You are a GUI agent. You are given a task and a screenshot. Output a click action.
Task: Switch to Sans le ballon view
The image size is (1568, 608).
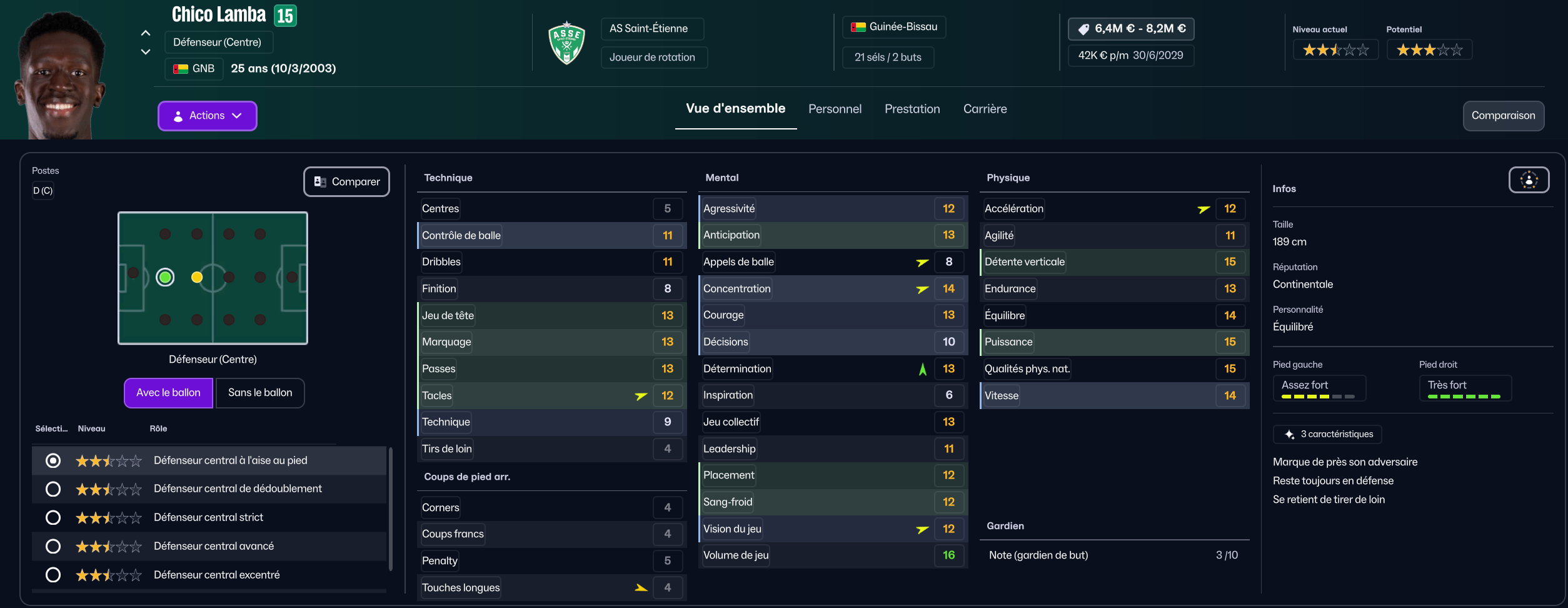(260, 393)
